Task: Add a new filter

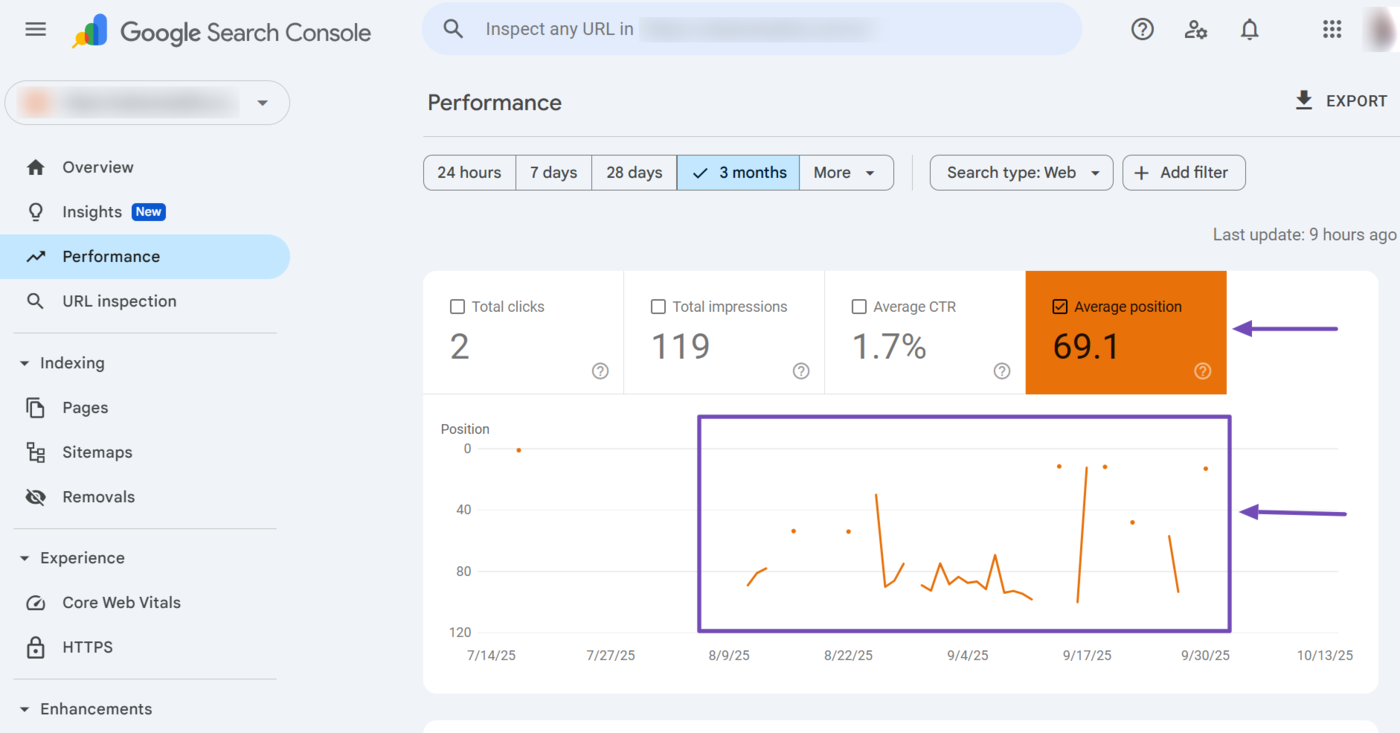Action: (1184, 172)
